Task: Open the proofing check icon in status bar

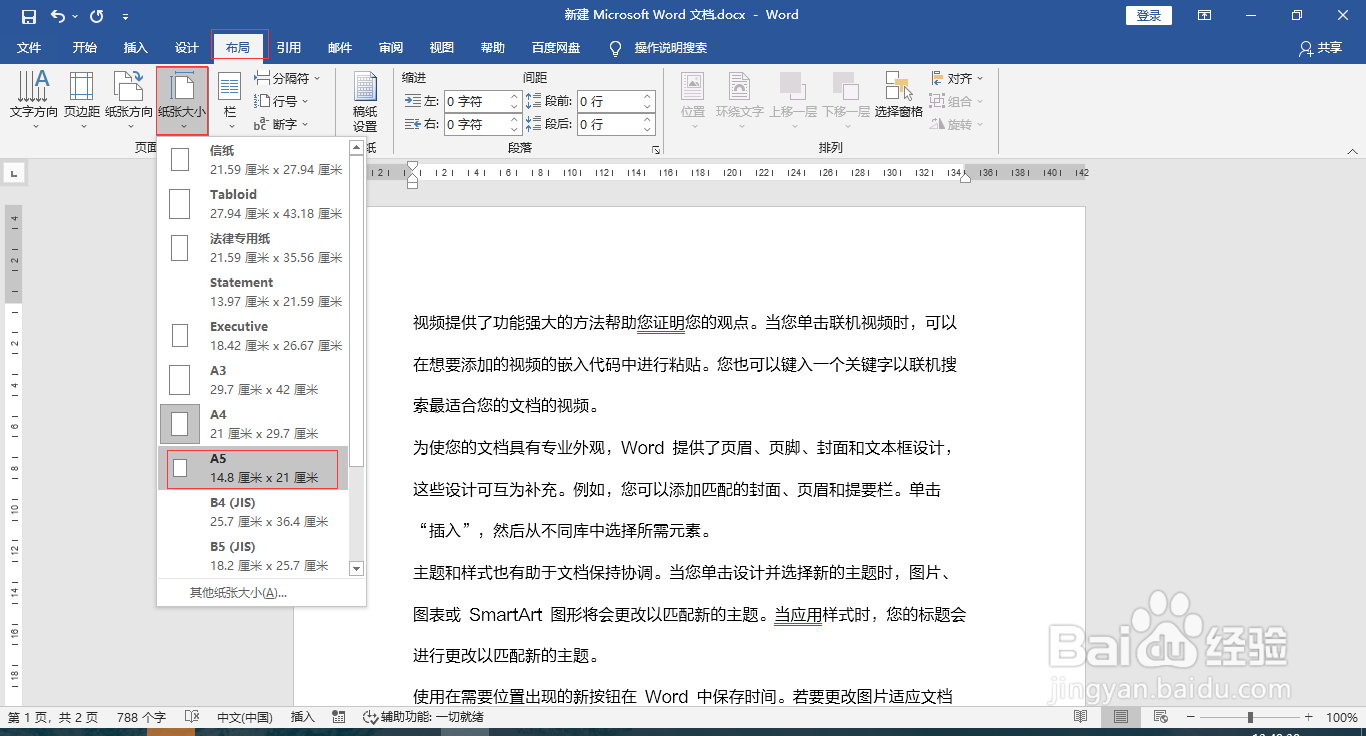Action: (x=191, y=717)
